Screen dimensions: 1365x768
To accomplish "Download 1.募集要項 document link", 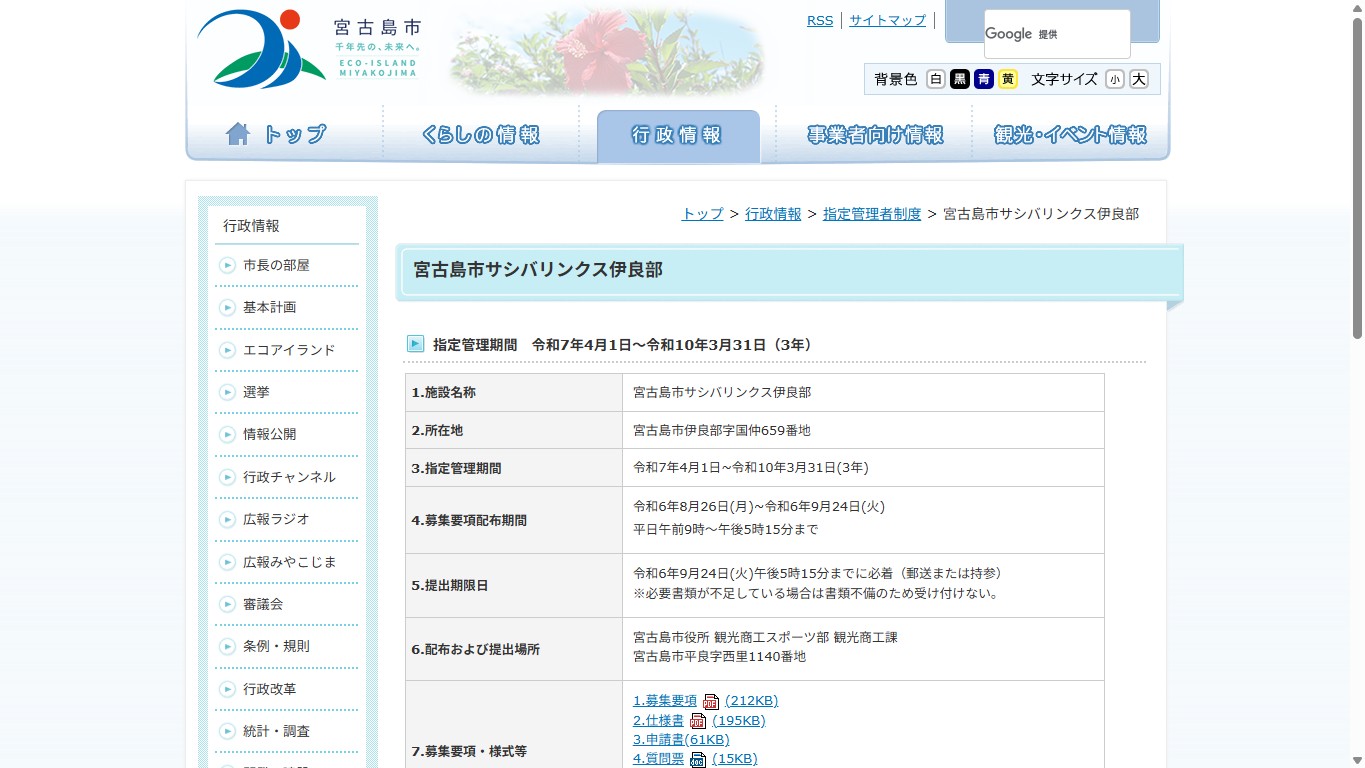I will pyautogui.click(x=665, y=701).
